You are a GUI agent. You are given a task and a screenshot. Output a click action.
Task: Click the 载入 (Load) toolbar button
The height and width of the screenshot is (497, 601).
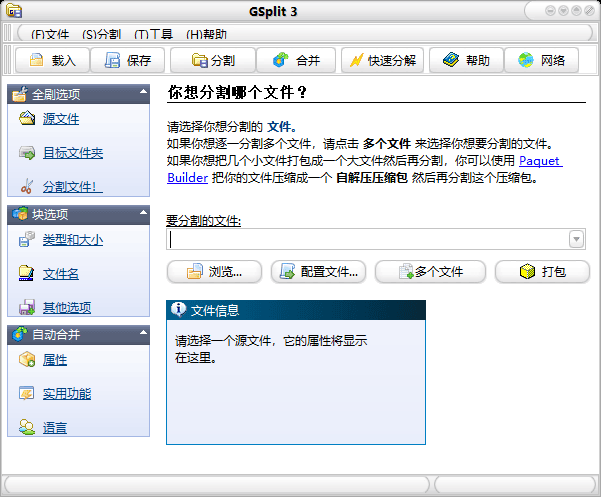tap(53, 60)
